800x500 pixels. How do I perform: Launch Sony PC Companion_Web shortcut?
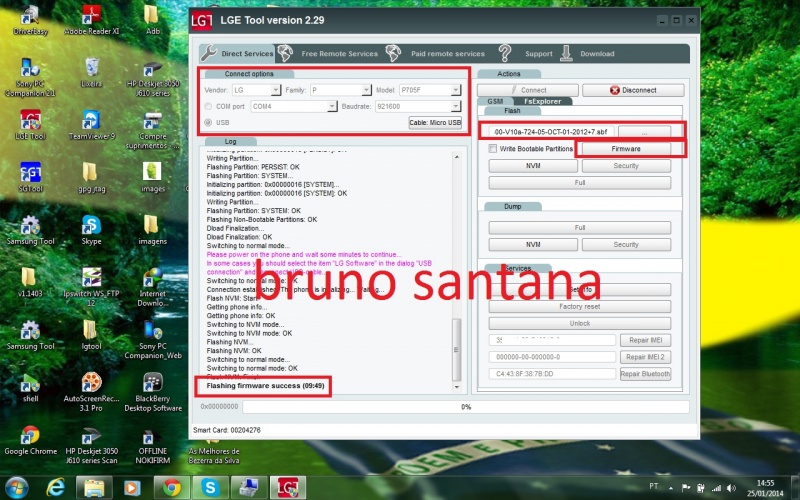click(x=153, y=340)
